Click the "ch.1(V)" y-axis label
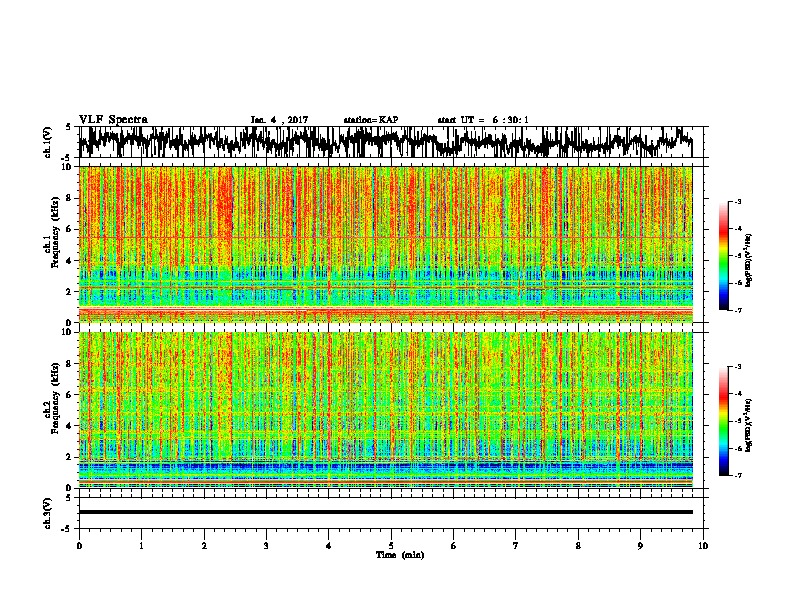Screen dimensions: 792x612 coord(48,142)
